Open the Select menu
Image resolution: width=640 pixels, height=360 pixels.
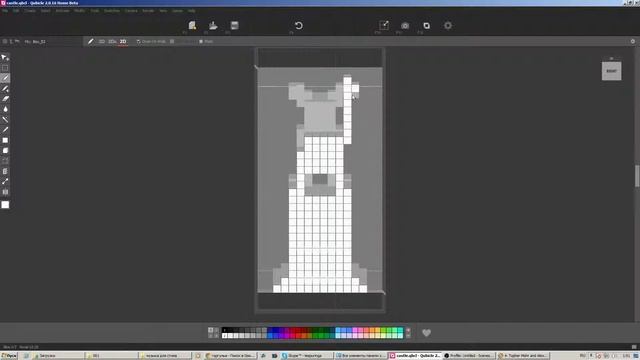(45, 11)
